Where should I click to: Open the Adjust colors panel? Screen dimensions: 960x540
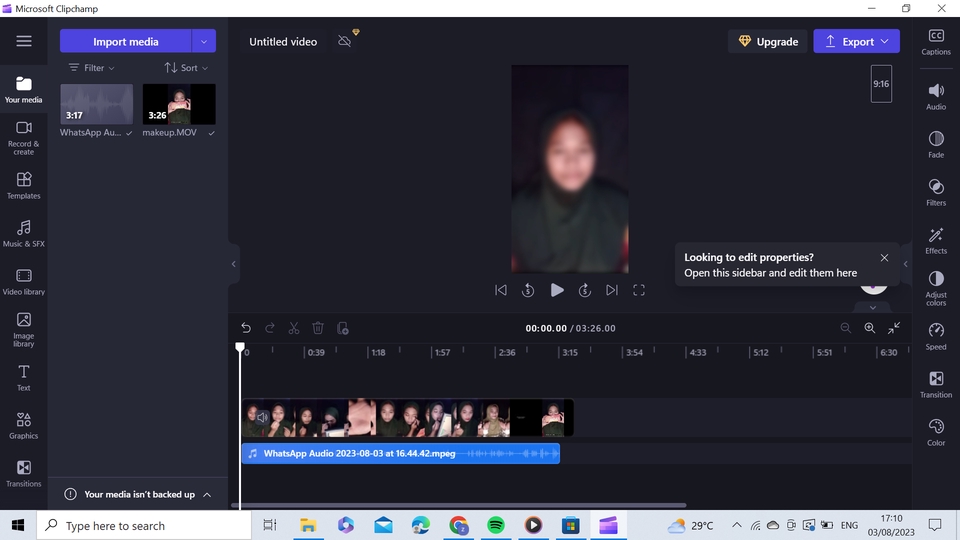936,288
